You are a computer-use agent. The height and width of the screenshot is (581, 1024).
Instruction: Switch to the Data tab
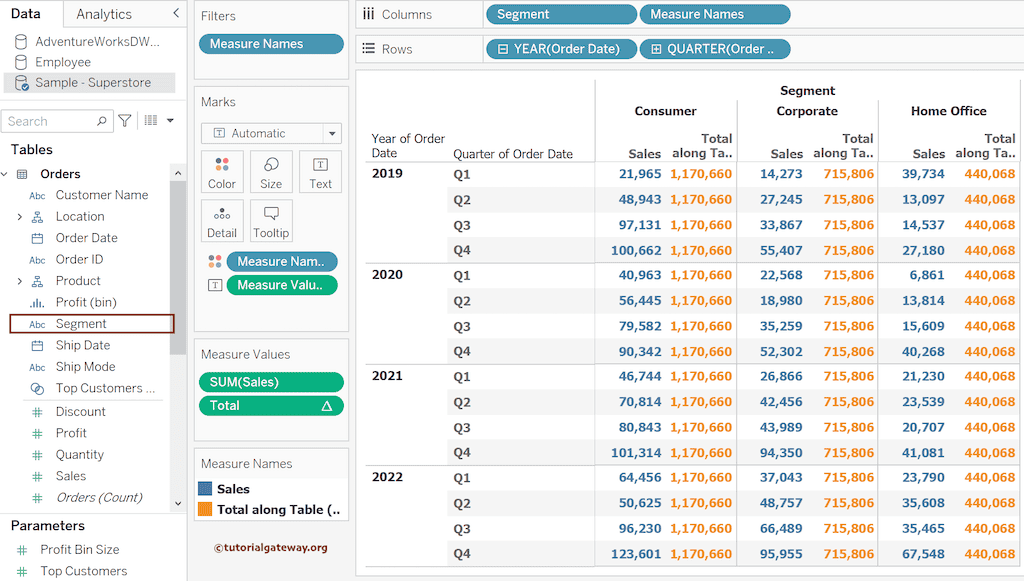[x=26, y=14]
